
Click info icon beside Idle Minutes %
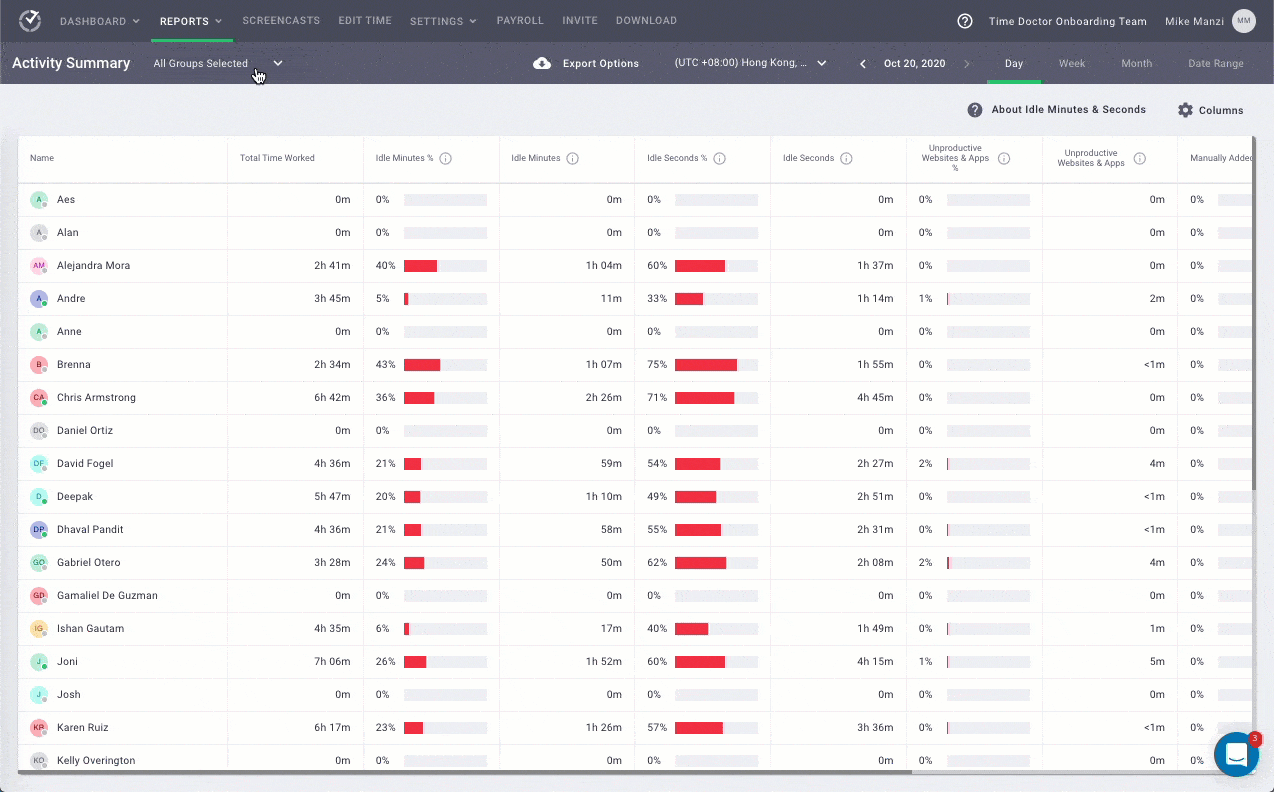[x=446, y=158]
